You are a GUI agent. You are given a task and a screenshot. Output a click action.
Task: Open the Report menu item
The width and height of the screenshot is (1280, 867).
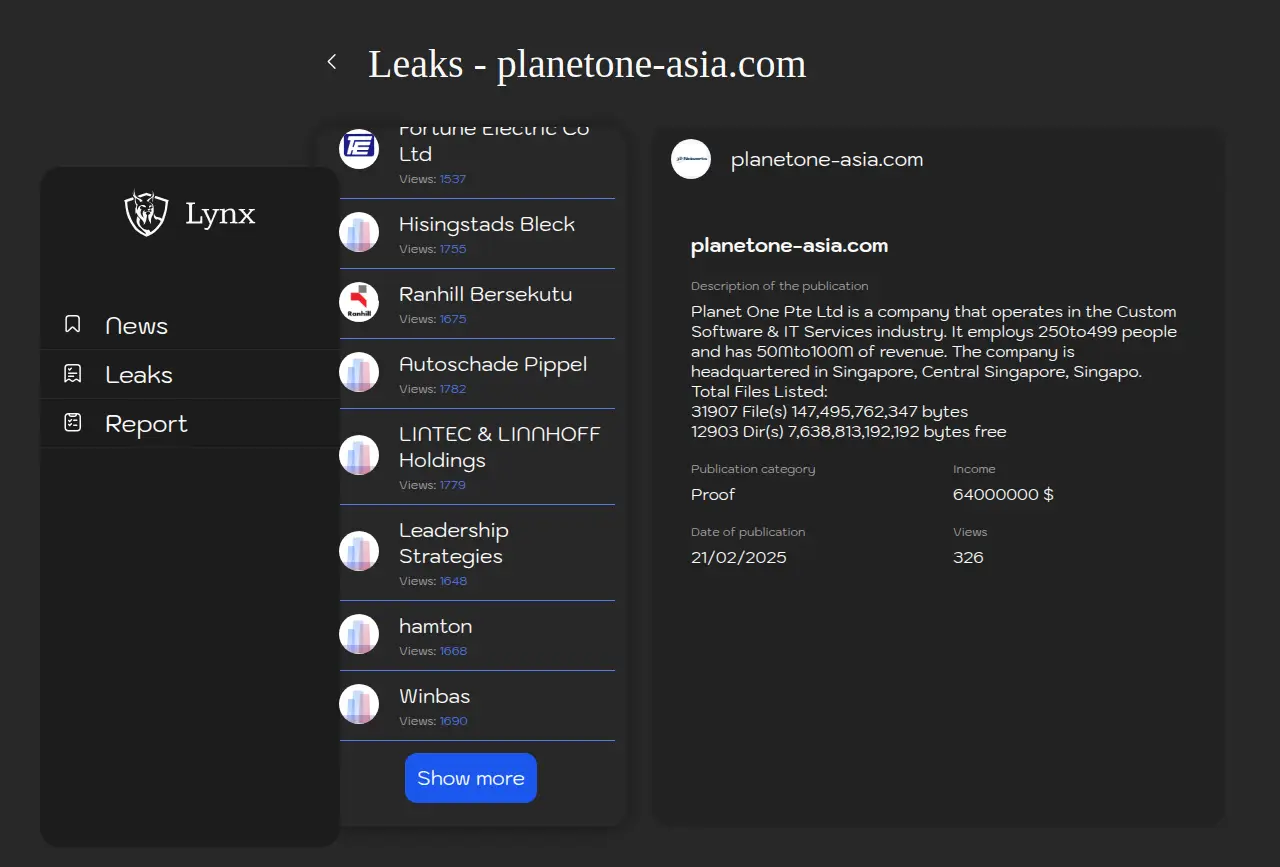click(x=146, y=424)
